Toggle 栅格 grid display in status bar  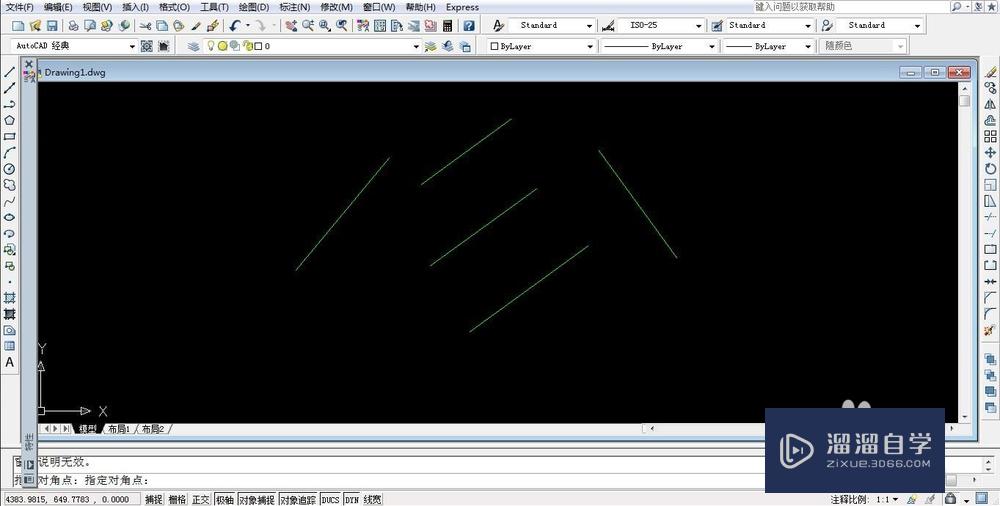[177, 499]
